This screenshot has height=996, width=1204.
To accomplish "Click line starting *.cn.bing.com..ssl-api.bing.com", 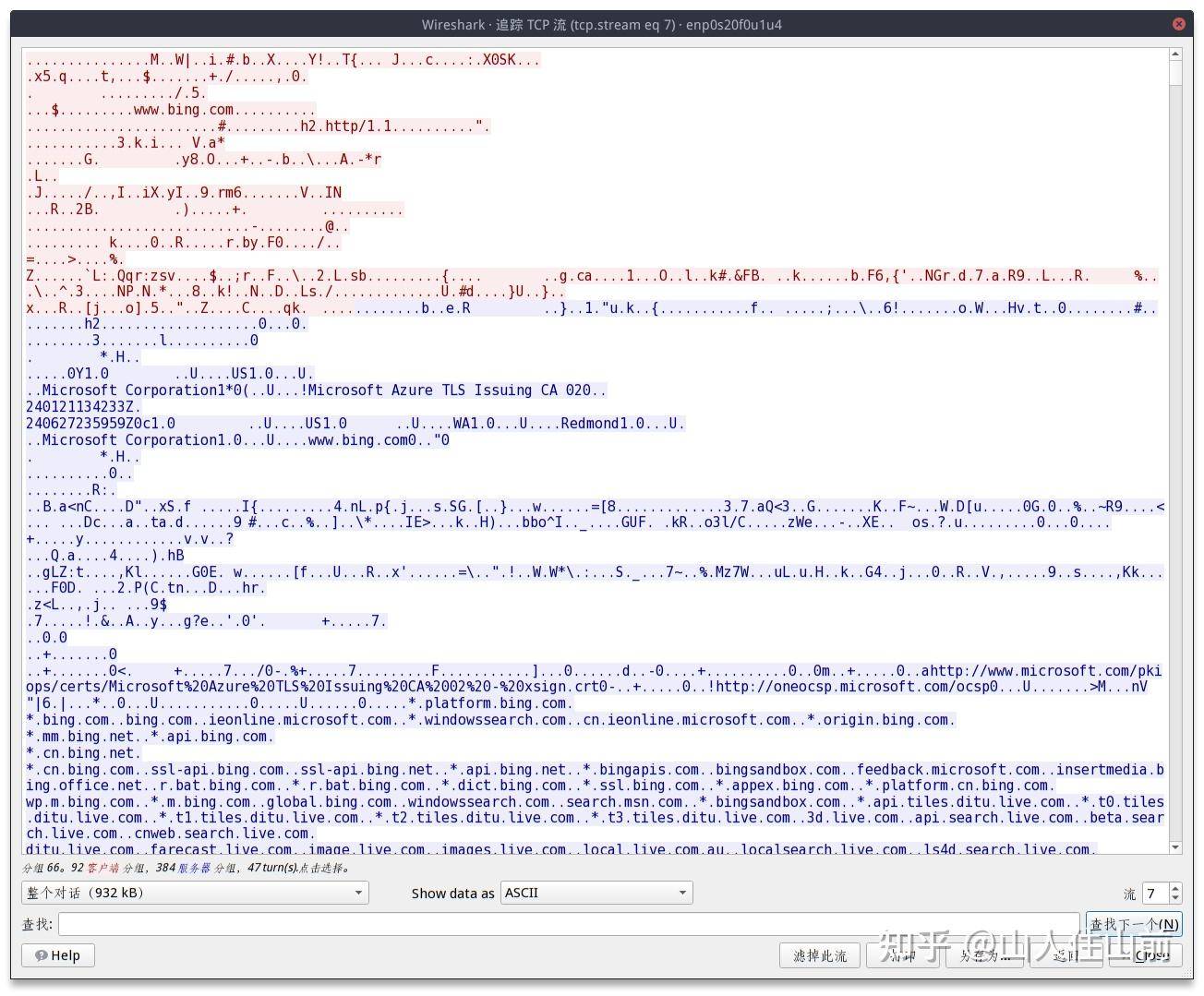I will coord(595,770).
